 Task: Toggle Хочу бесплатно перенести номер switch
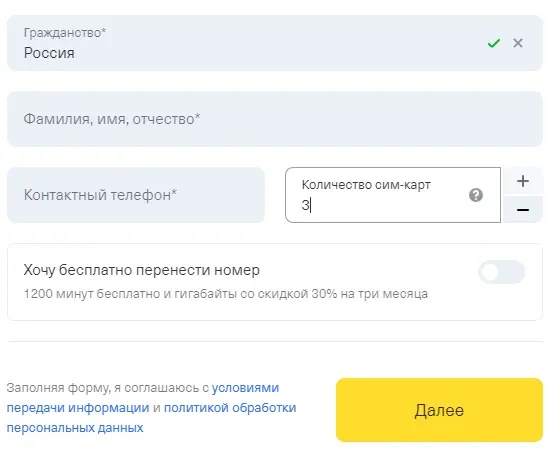[x=502, y=272]
